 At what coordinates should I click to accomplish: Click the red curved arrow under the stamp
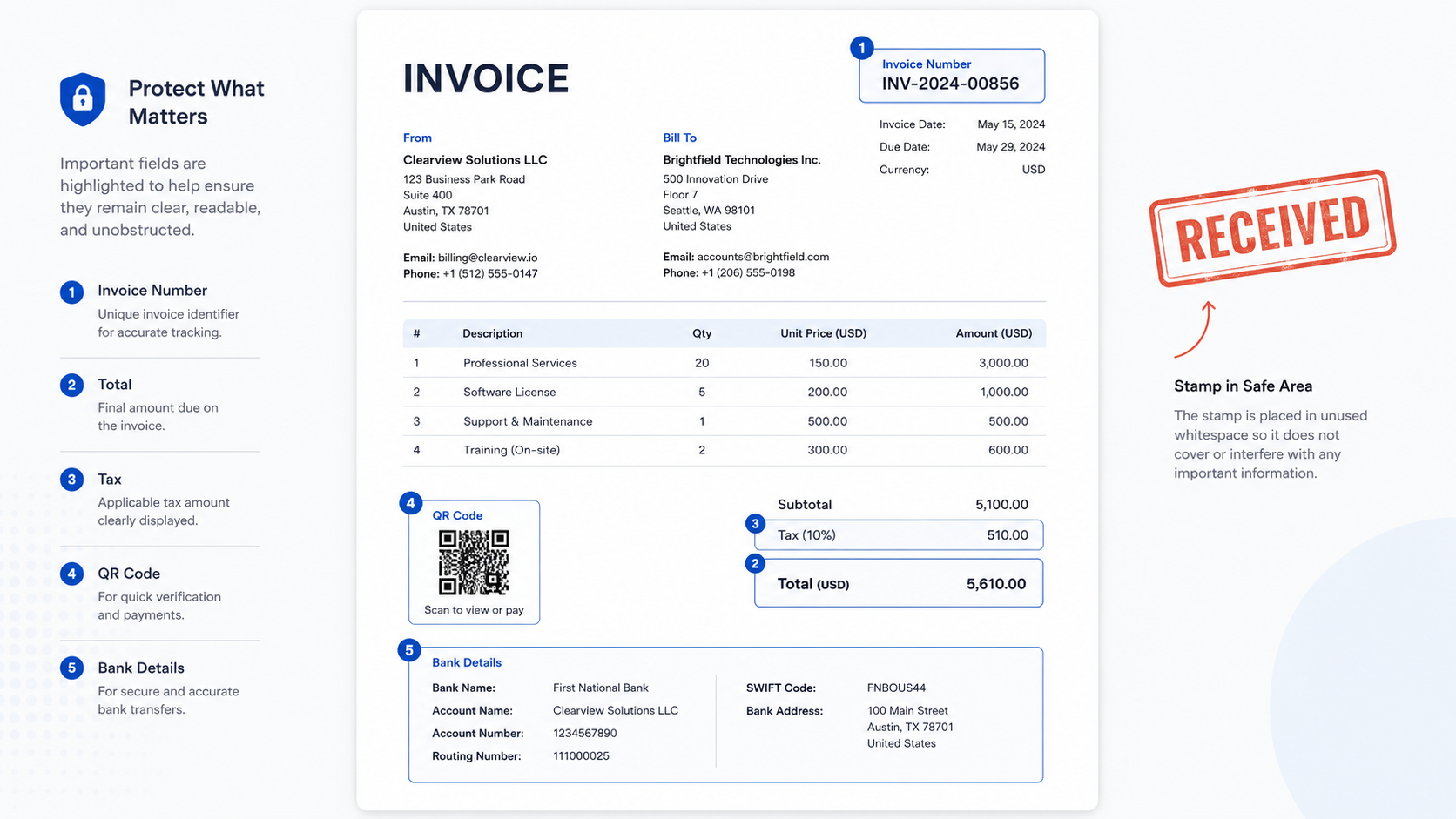pyautogui.click(x=1196, y=329)
